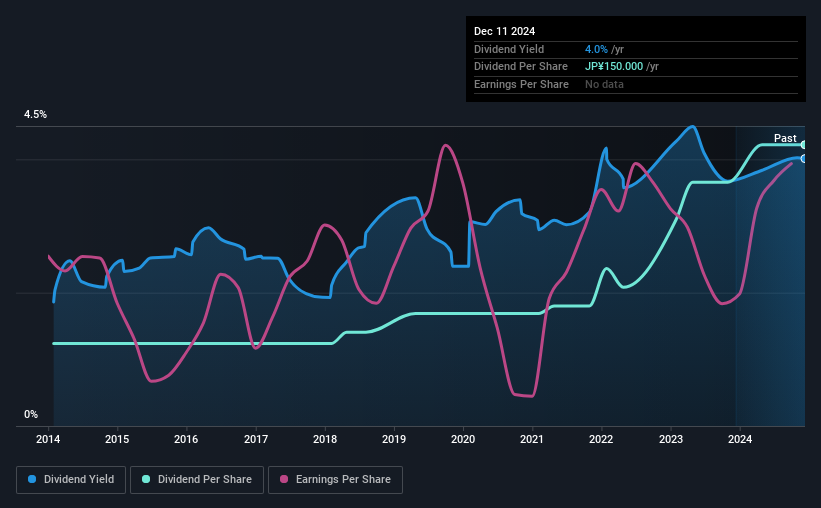The width and height of the screenshot is (821, 508).
Task: Click the Dec 11 2024 tooltip date
Action: pos(504,31)
